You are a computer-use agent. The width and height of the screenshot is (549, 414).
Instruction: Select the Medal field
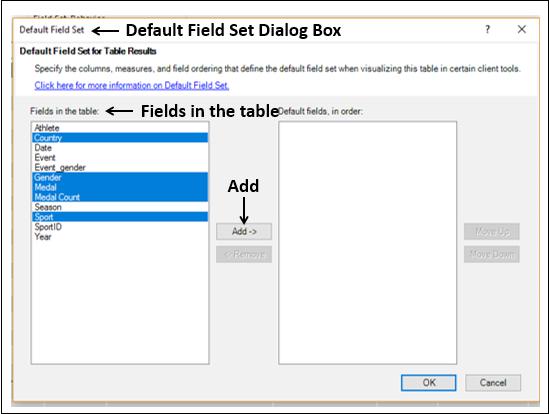click(120, 187)
